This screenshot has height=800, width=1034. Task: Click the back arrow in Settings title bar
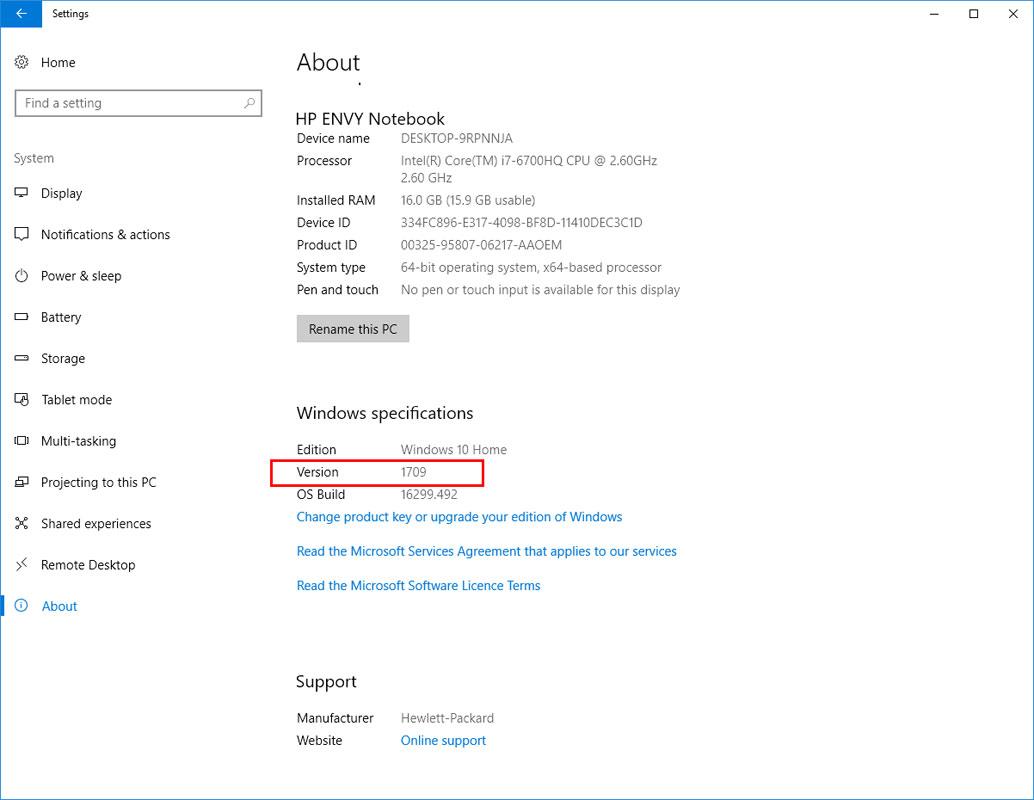(x=21, y=13)
